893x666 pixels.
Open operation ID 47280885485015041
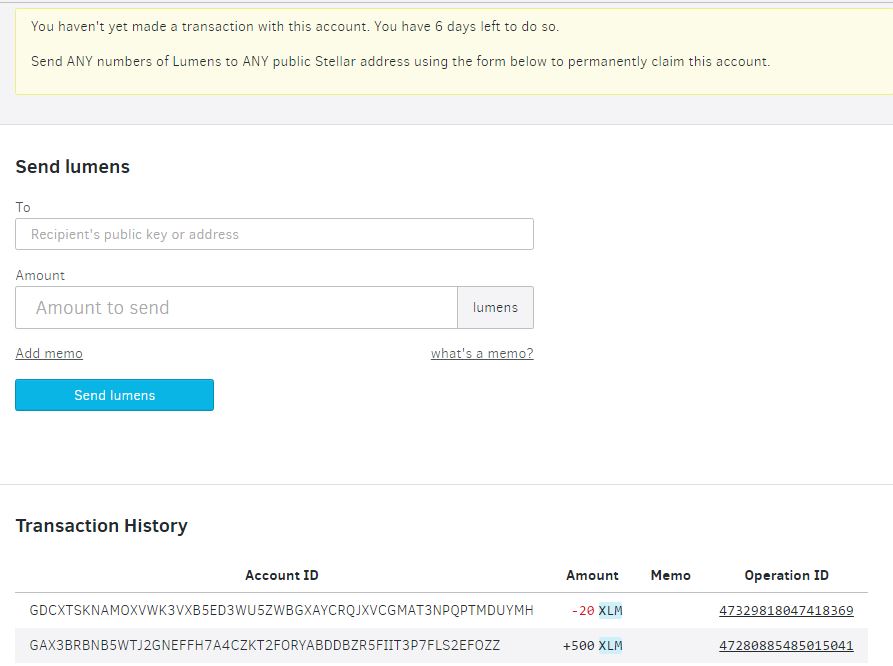click(786, 646)
